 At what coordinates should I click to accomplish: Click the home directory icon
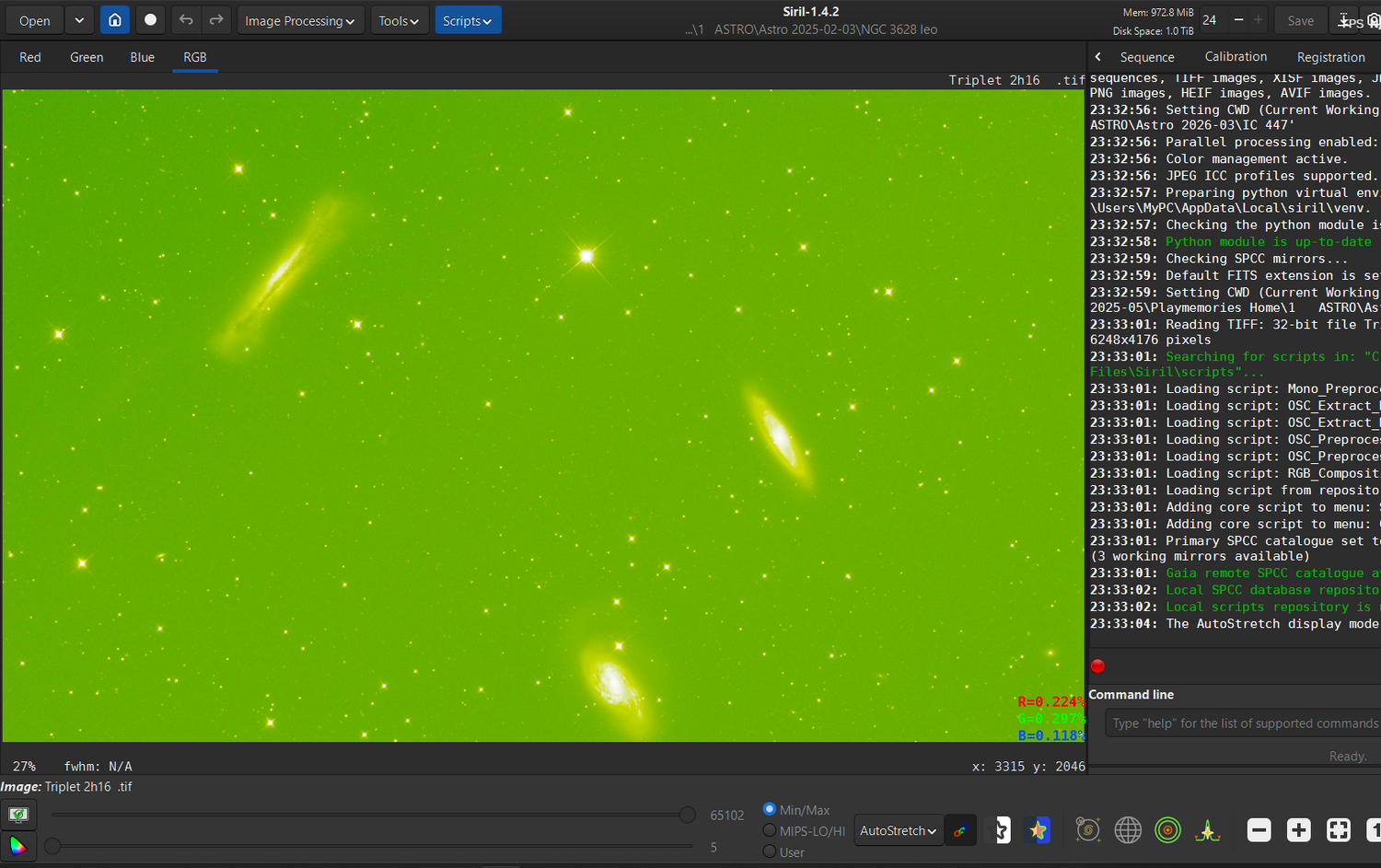click(x=114, y=20)
